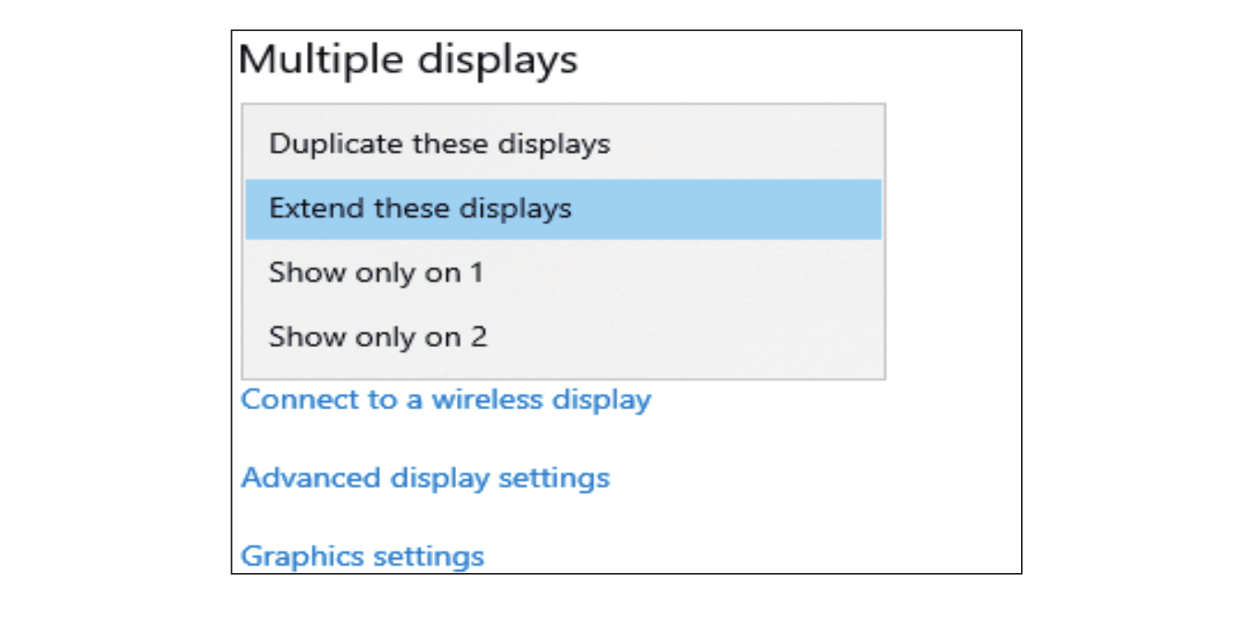The height and width of the screenshot is (618, 1256).
Task: Switch mode to show only screen 2
Action: point(378,337)
